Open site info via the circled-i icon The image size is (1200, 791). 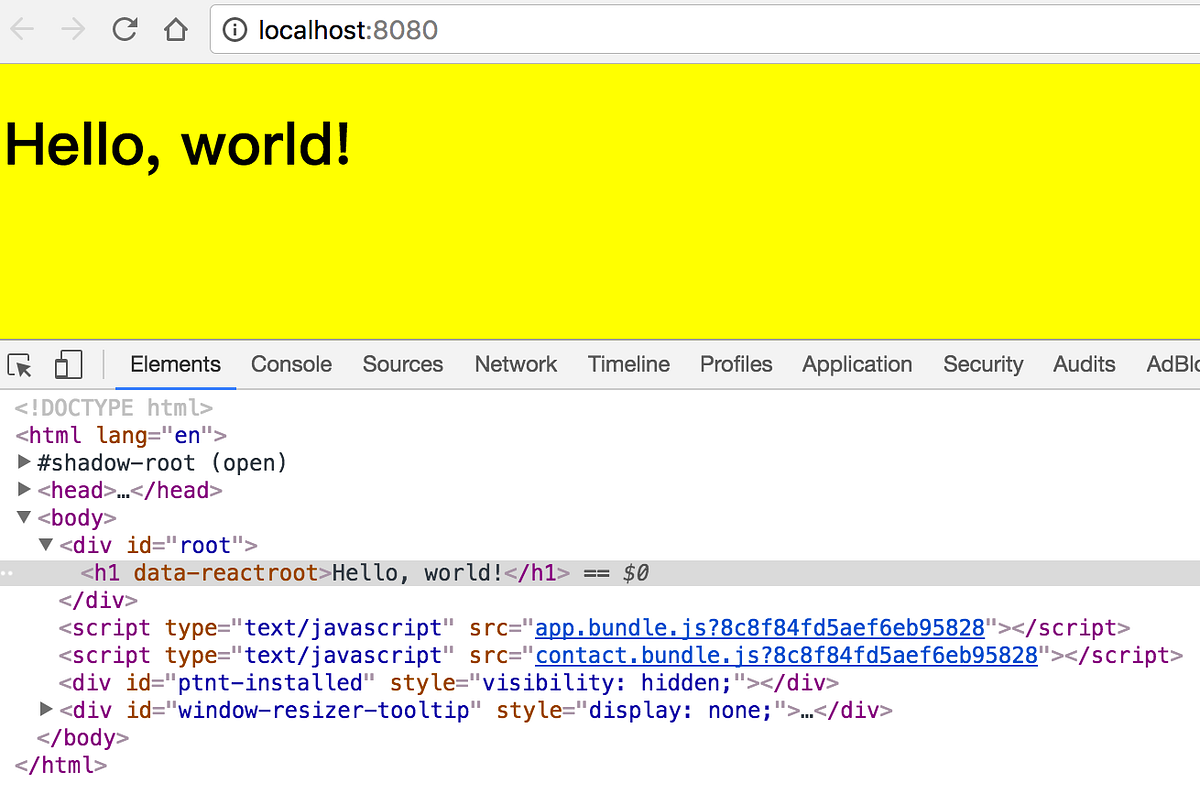tap(233, 30)
